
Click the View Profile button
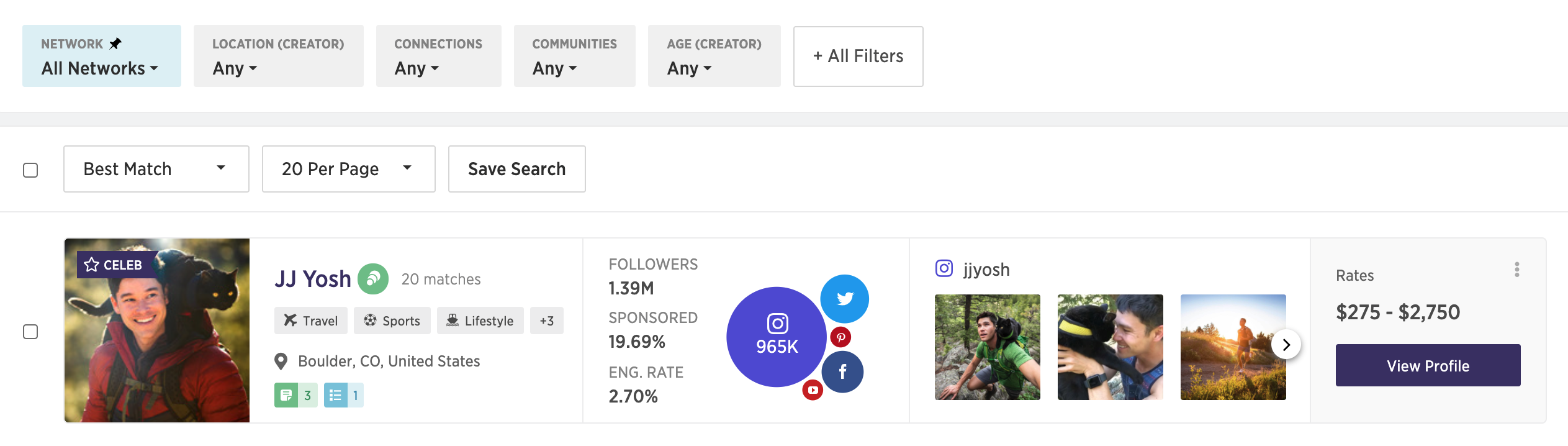(x=1428, y=365)
